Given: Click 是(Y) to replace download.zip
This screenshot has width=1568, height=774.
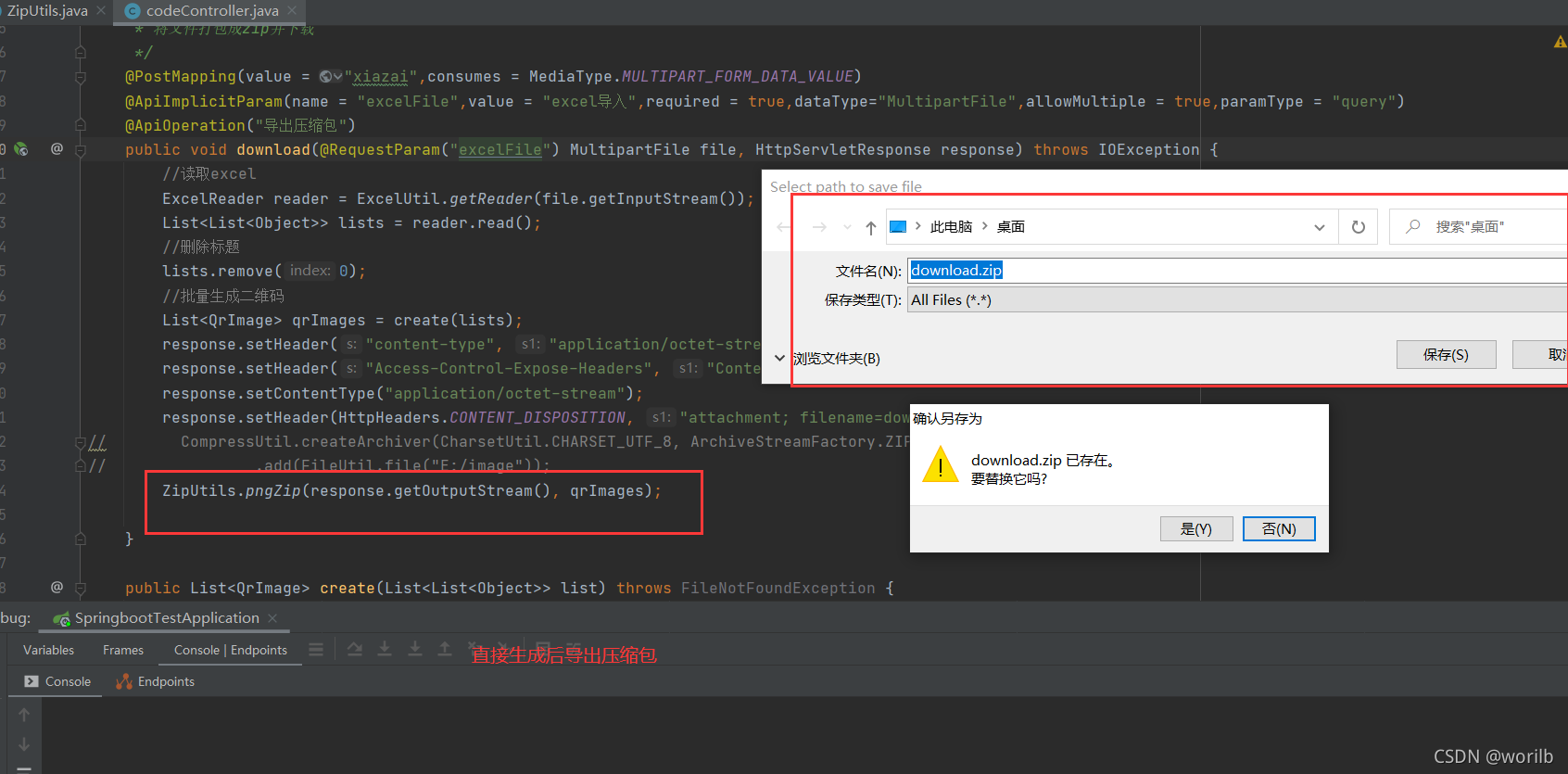Looking at the screenshot, I should coord(1196,528).
